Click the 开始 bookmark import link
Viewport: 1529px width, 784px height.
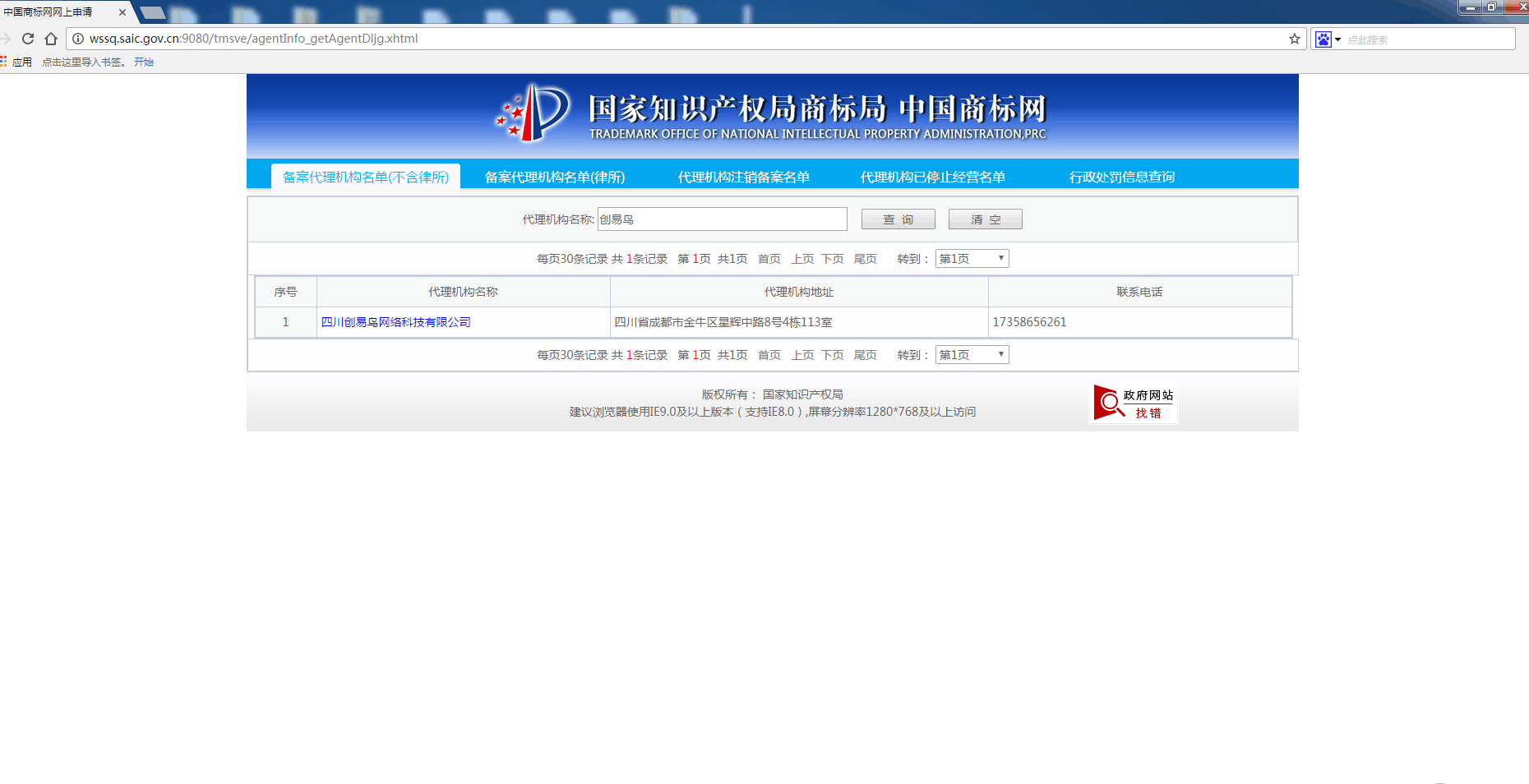click(144, 62)
